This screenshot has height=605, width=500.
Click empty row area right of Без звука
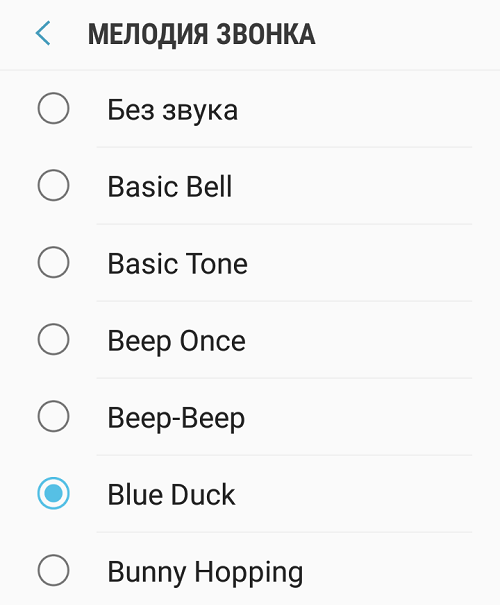tap(355, 109)
